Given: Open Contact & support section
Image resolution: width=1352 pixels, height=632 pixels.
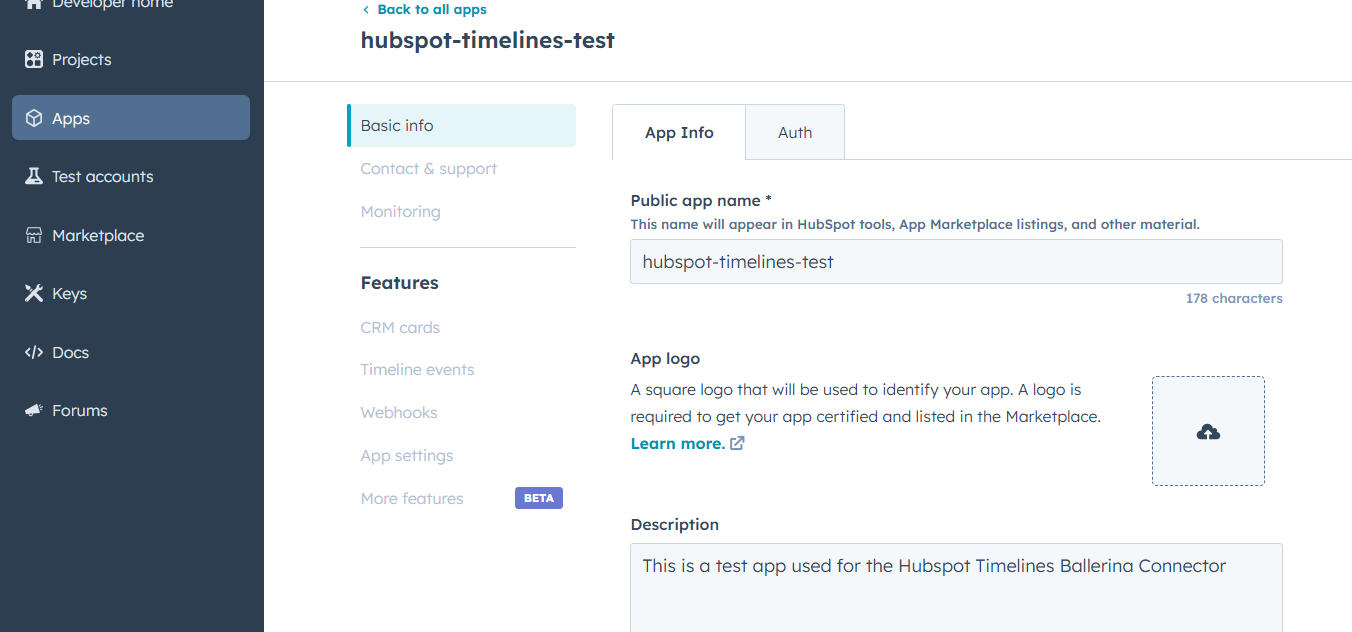Looking at the screenshot, I should pos(429,168).
